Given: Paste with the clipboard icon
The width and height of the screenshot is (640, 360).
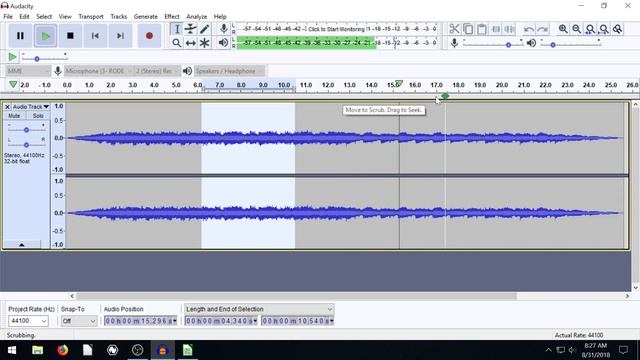Looking at the screenshot, I should [x=482, y=29].
